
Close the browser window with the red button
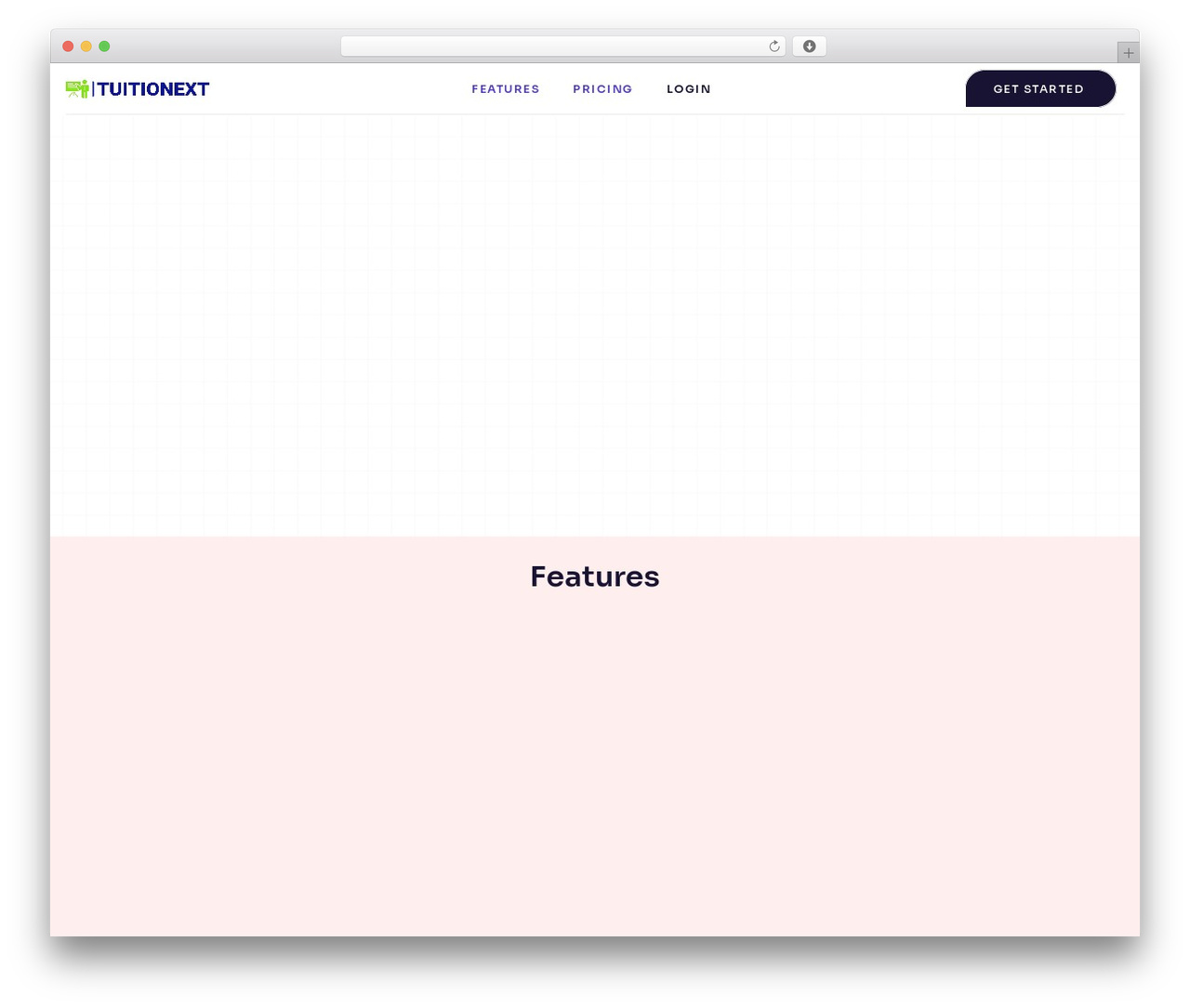pos(68,46)
